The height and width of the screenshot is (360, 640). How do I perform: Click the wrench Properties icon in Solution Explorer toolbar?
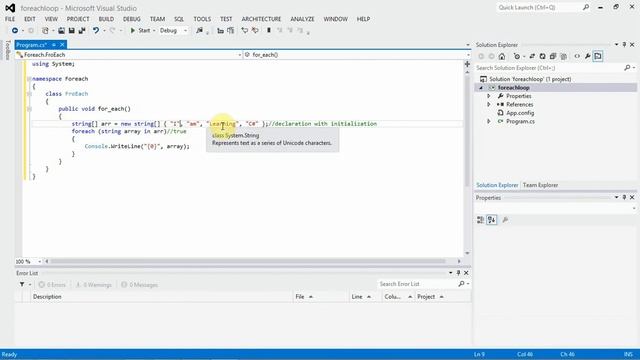(587, 56)
